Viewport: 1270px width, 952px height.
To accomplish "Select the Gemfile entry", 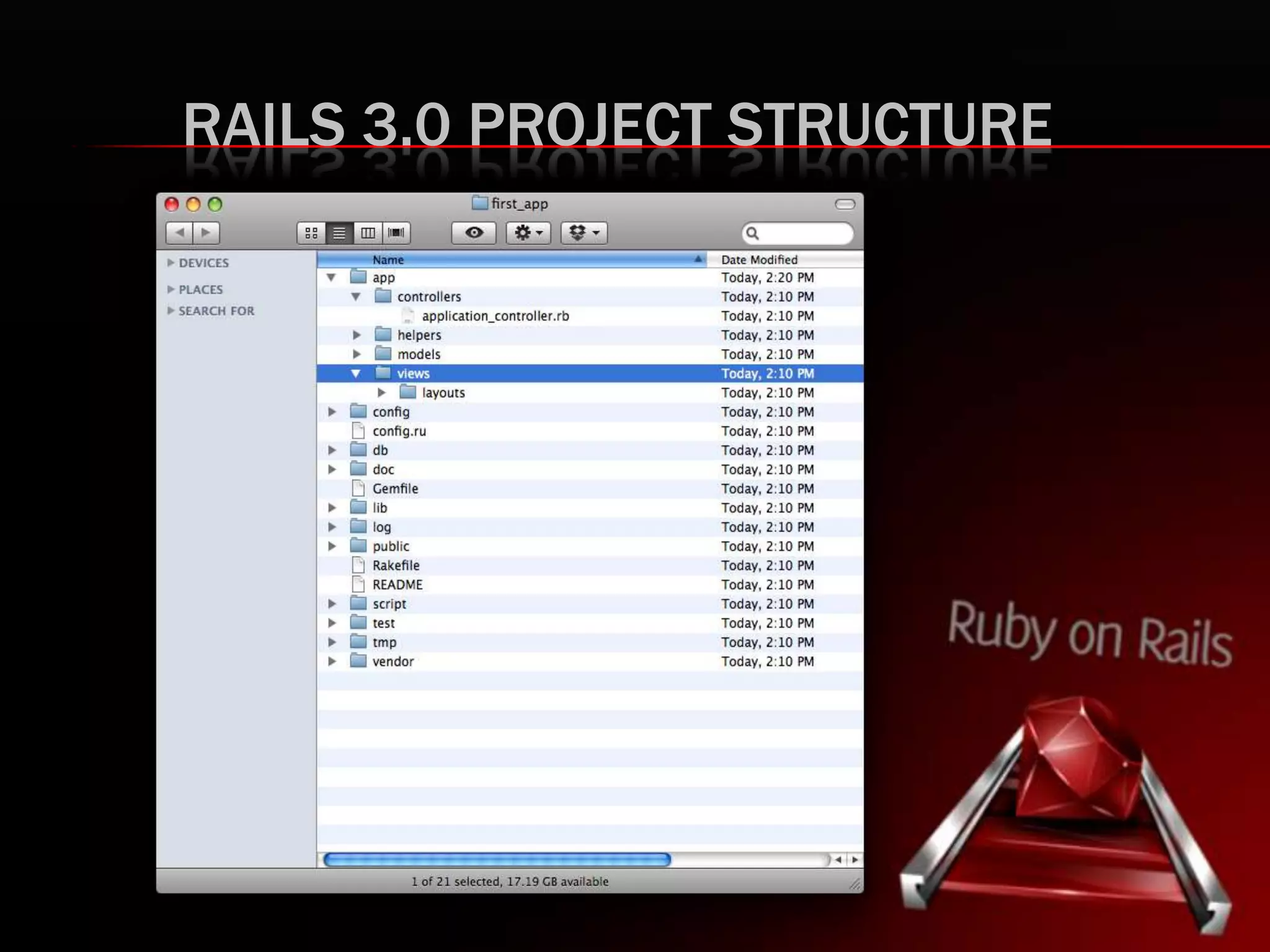I will (x=395, y=489).
